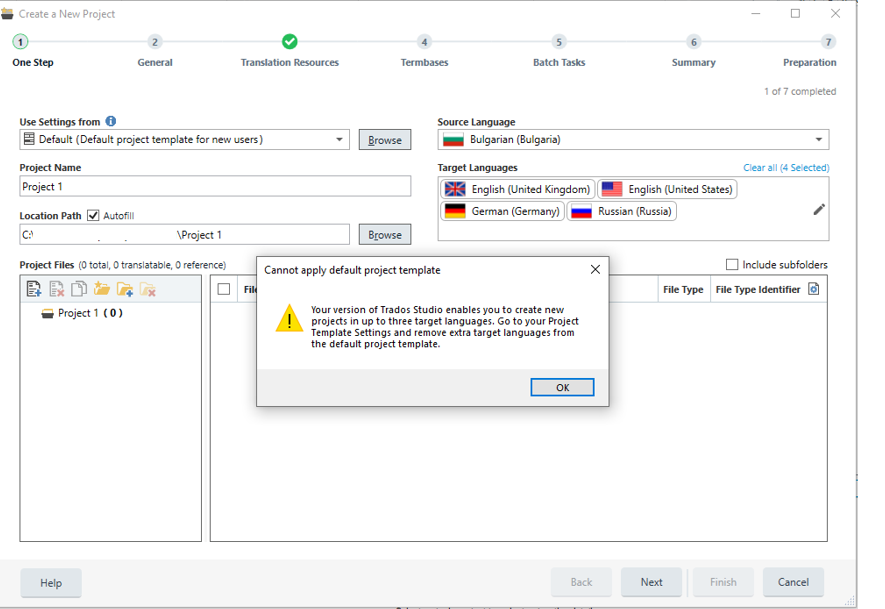
Task: Click the Russian flag of Russian (Russia)
Action: point(581,211)
